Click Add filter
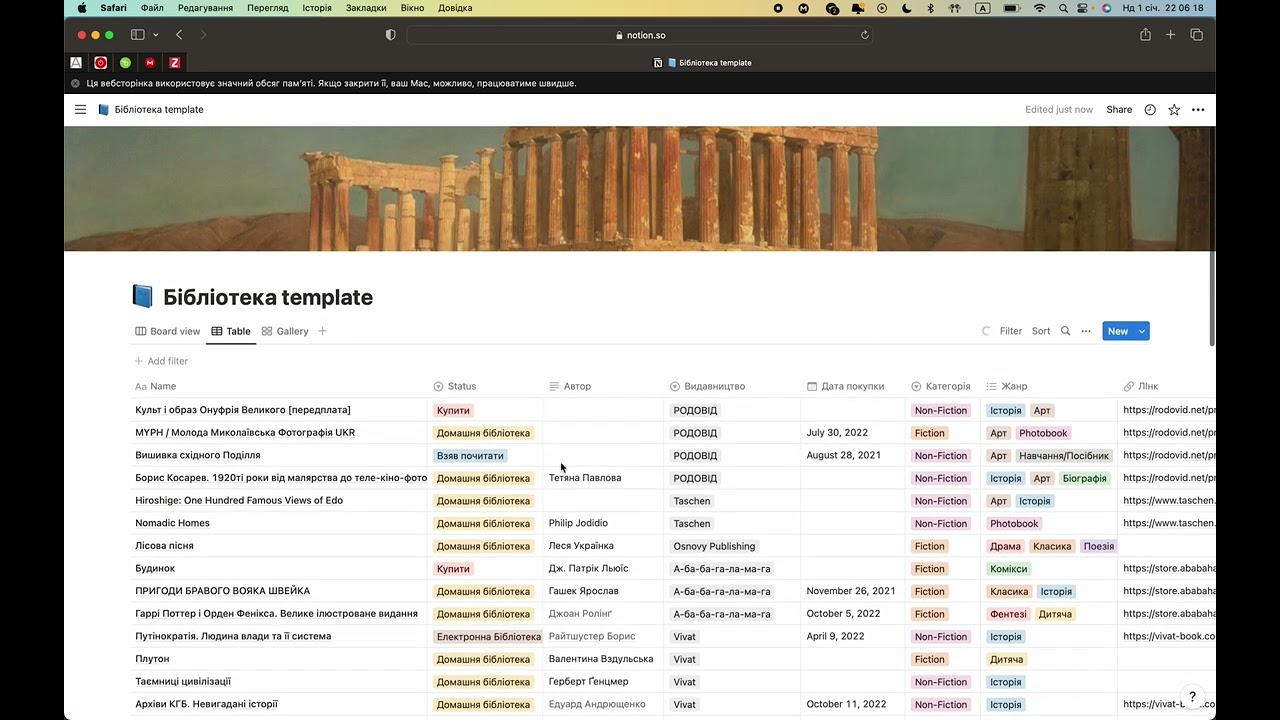This screenshot has height=720, width=1280. pos(161,361)
